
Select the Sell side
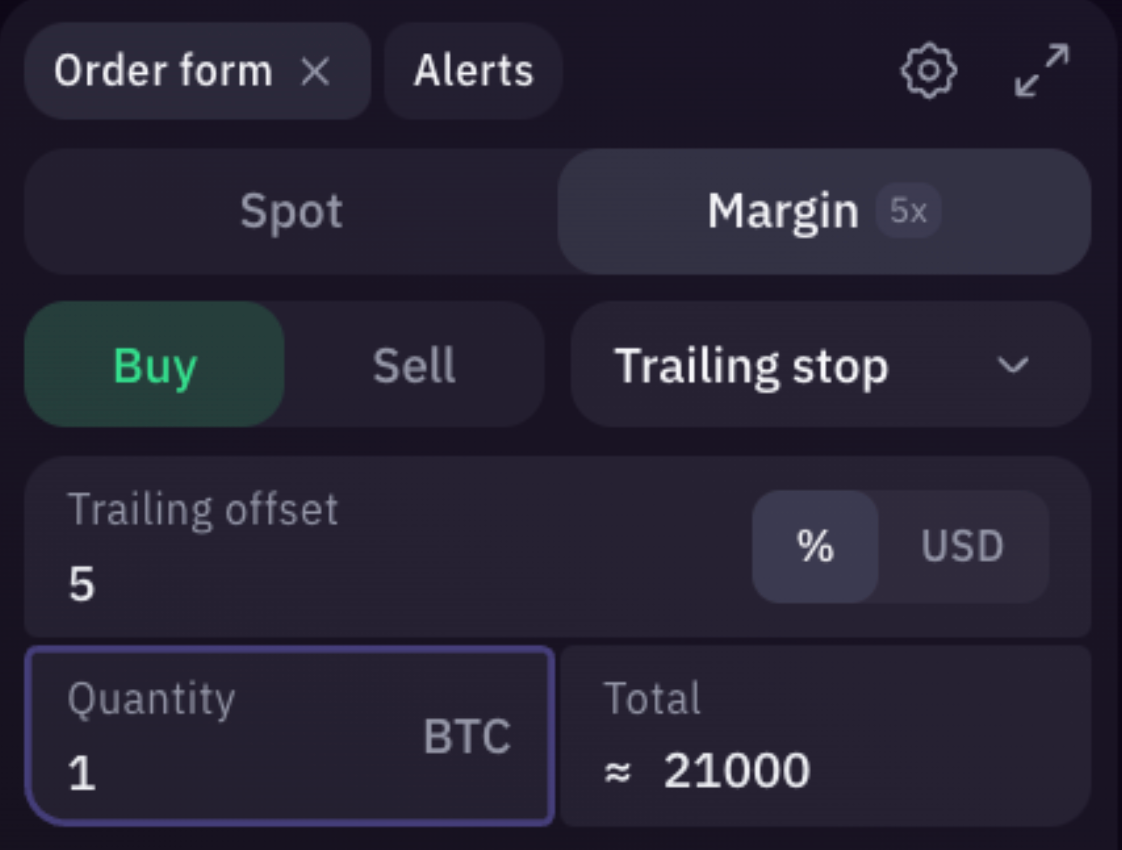(414, 365)
